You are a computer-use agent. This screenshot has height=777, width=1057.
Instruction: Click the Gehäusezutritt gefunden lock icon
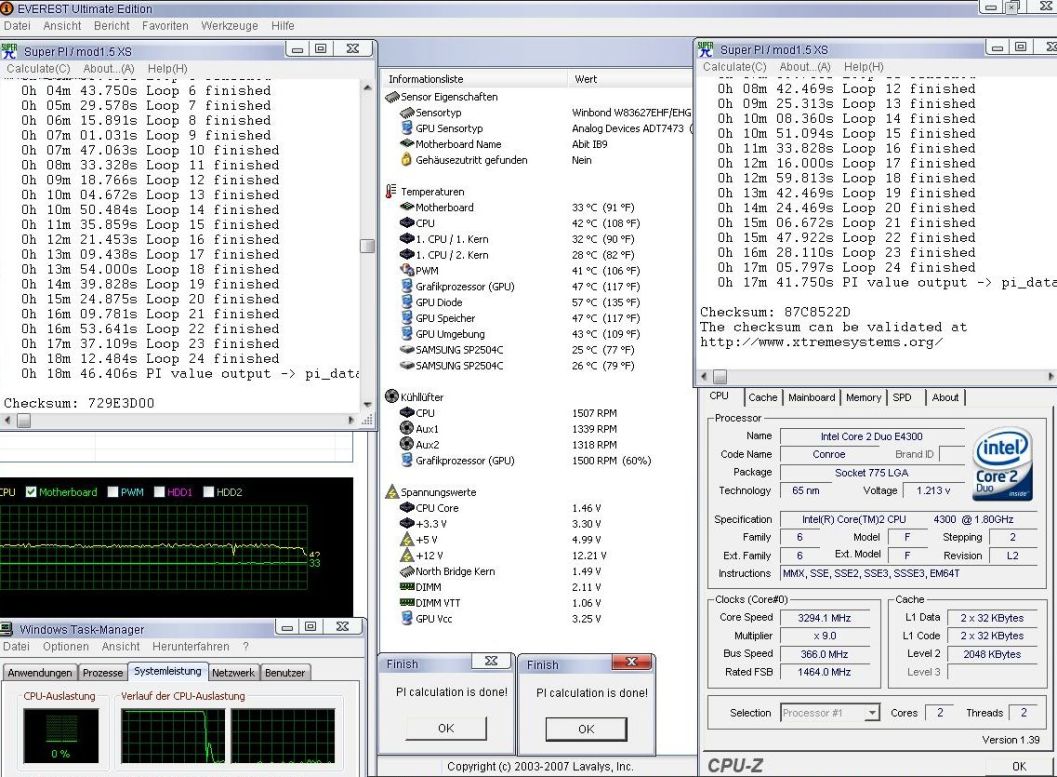pos(407,160)
